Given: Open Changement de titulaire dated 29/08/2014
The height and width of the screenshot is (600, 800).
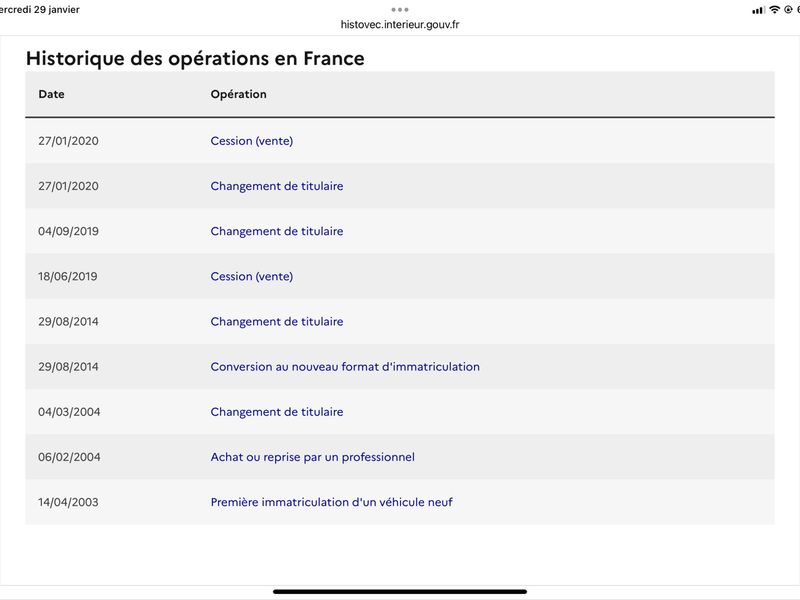Looking at the screenshot, I should click(277, 321).
